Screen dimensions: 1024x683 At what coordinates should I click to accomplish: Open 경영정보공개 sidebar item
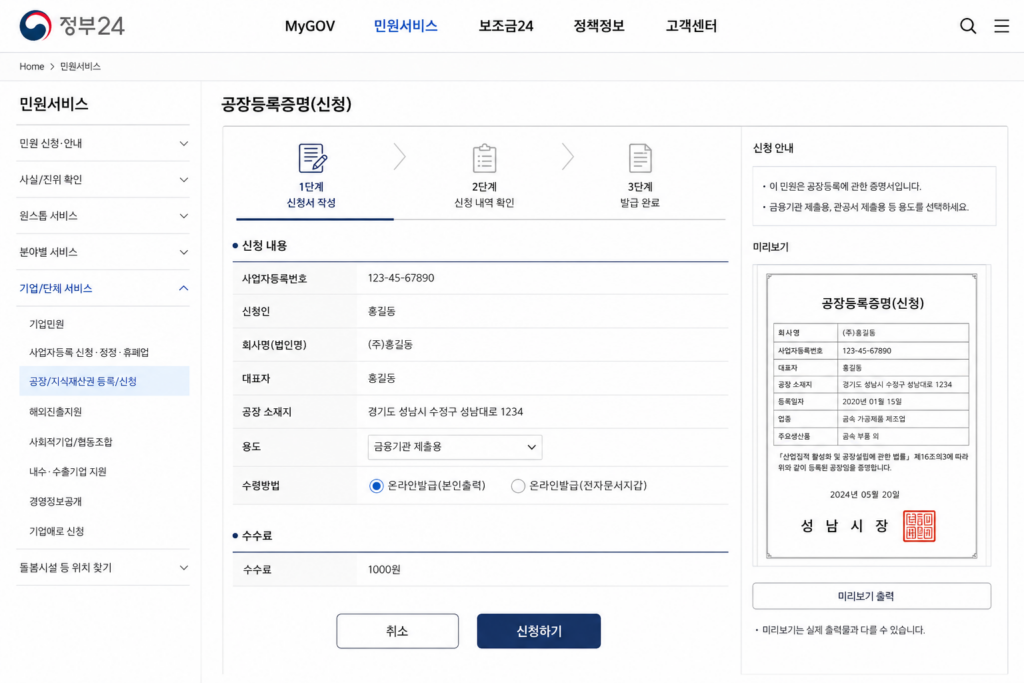coord(56,501)
